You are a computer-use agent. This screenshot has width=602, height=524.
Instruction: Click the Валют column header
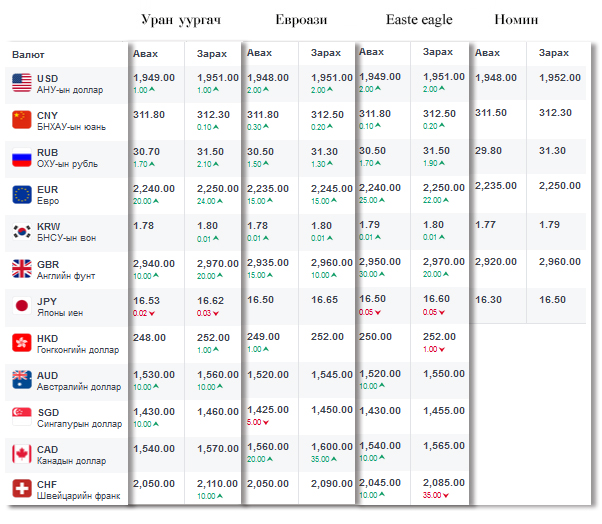click(28, 53)
